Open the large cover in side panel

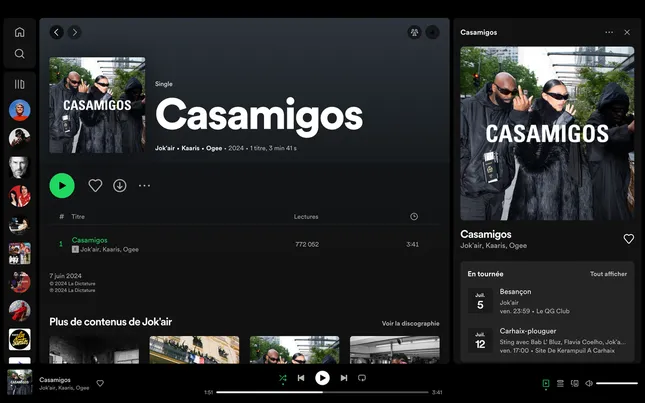click(x=547, y=133)
